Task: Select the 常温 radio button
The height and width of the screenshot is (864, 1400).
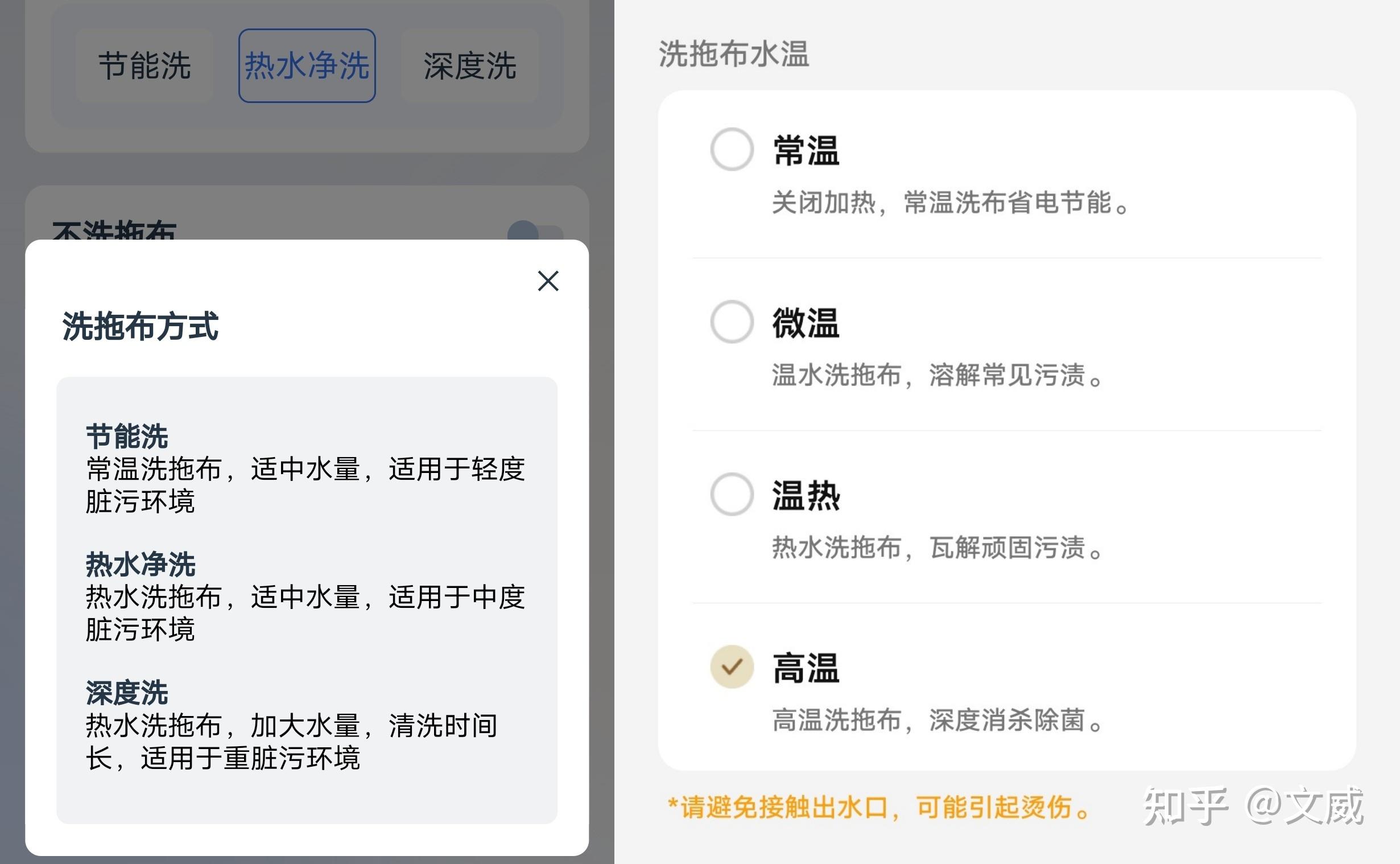Action: [x=732, y=149]
